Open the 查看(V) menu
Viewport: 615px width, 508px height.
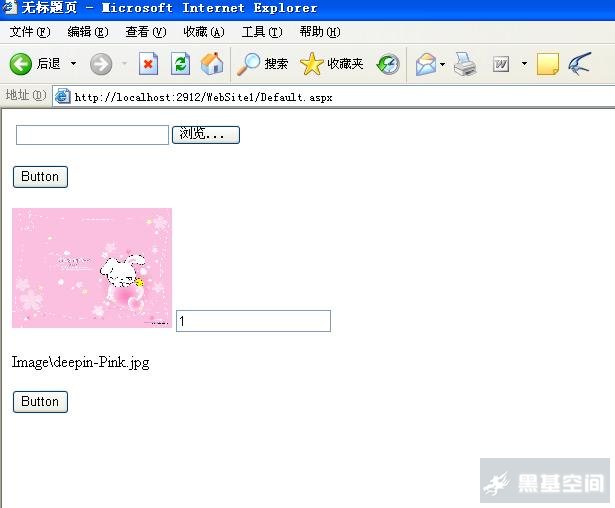pyautogui.click(x=146, y=32)
